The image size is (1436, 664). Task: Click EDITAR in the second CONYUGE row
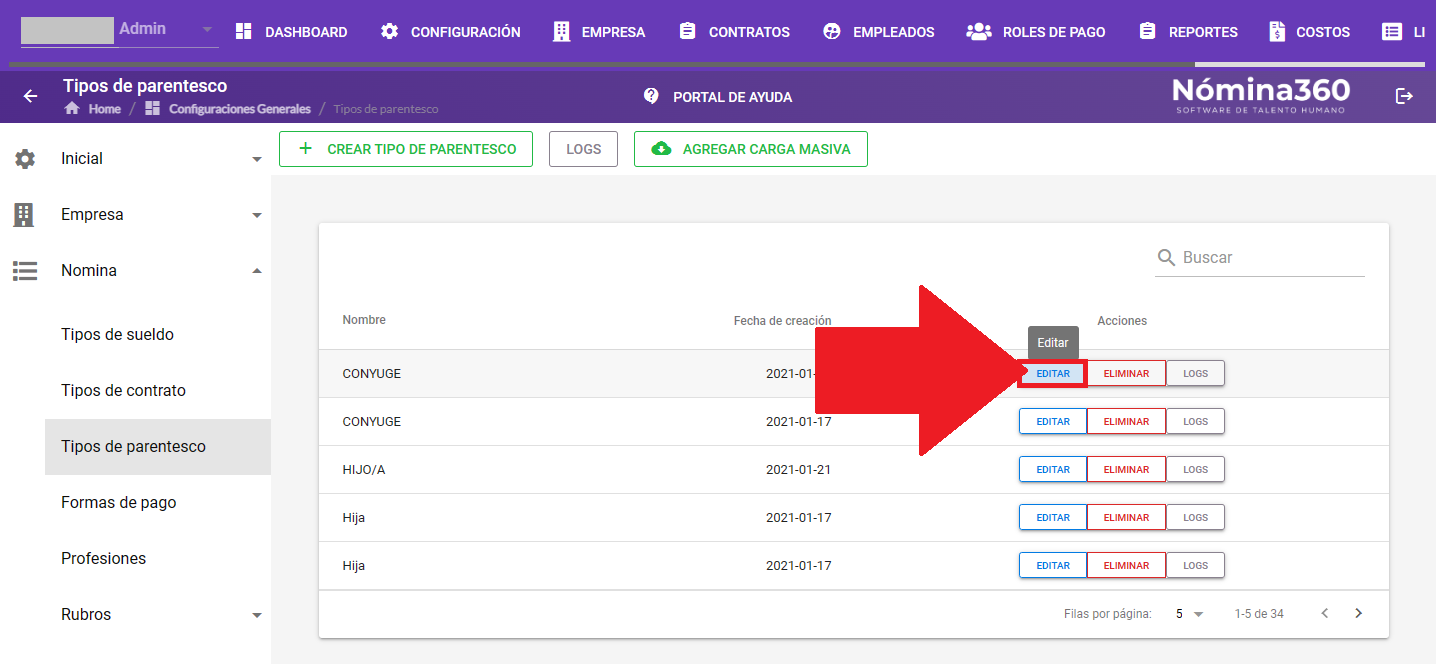click(1053, 422)
